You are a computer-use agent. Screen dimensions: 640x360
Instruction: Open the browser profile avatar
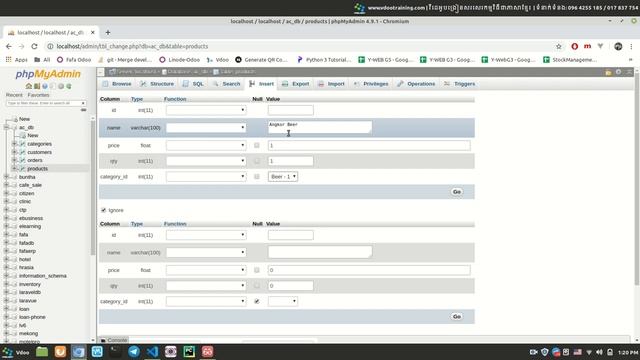pos(618,47)
